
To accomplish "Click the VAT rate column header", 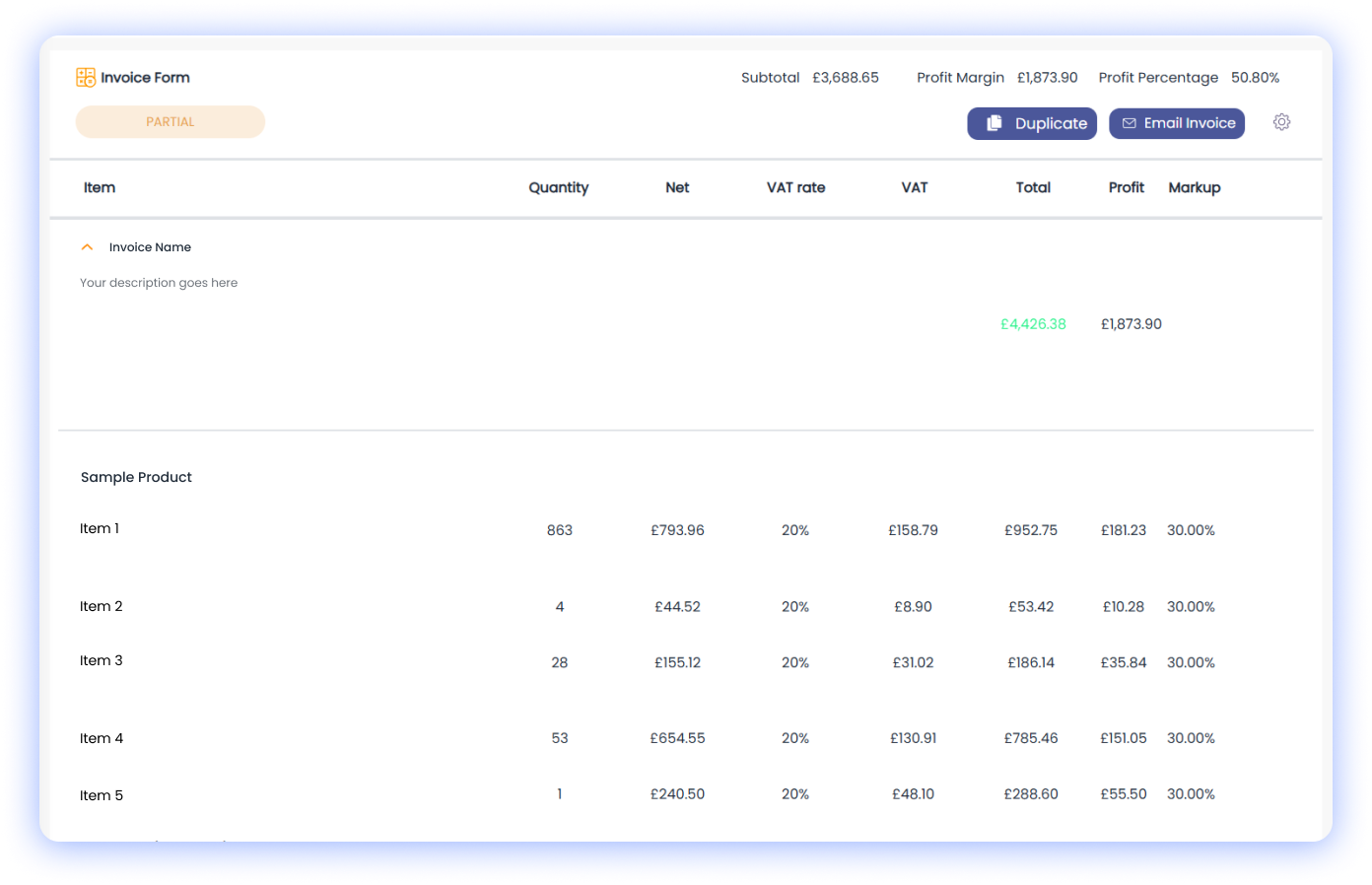I will pos(796,187).
